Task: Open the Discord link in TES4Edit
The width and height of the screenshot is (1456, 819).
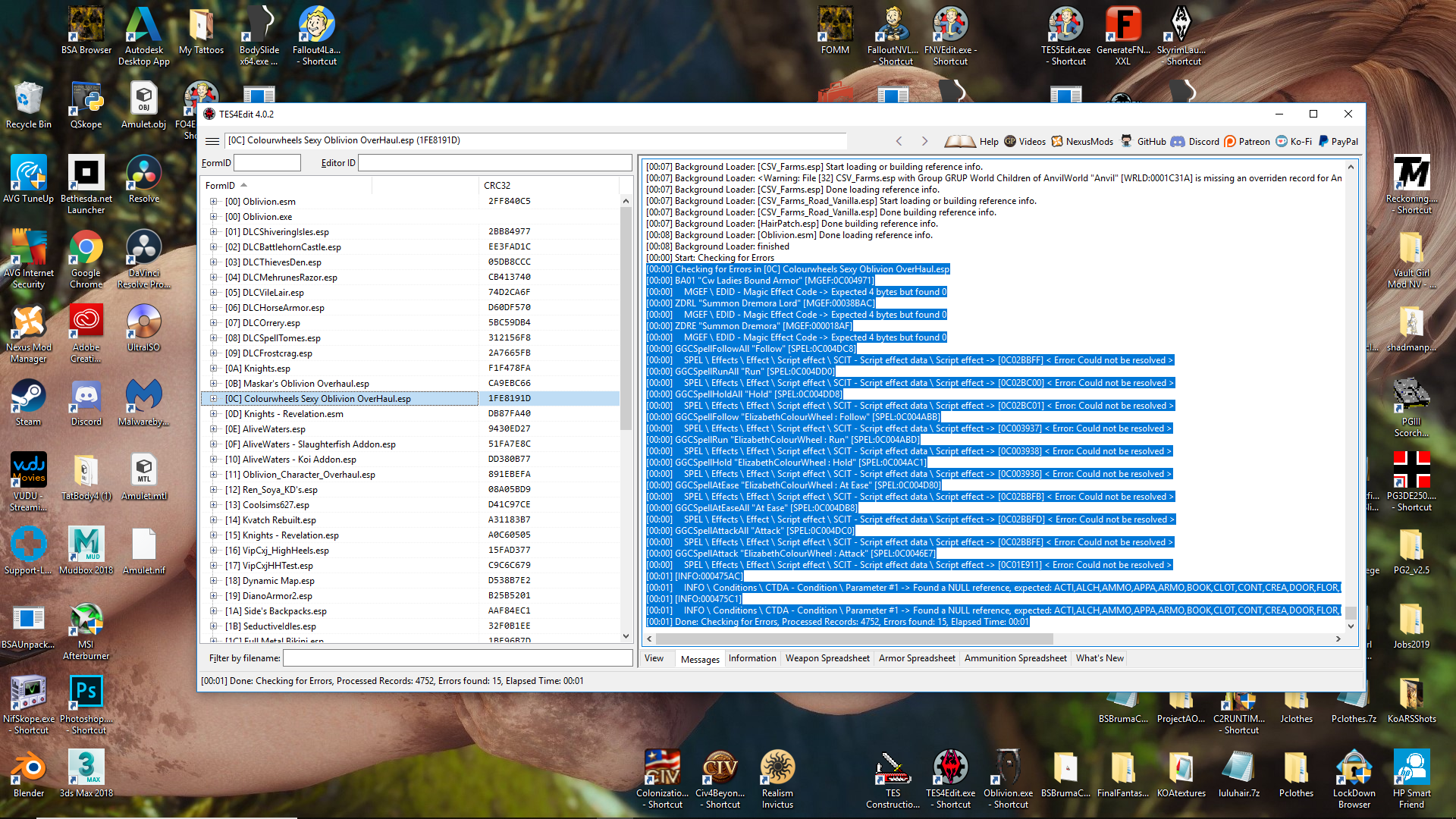Action: 1195,141
